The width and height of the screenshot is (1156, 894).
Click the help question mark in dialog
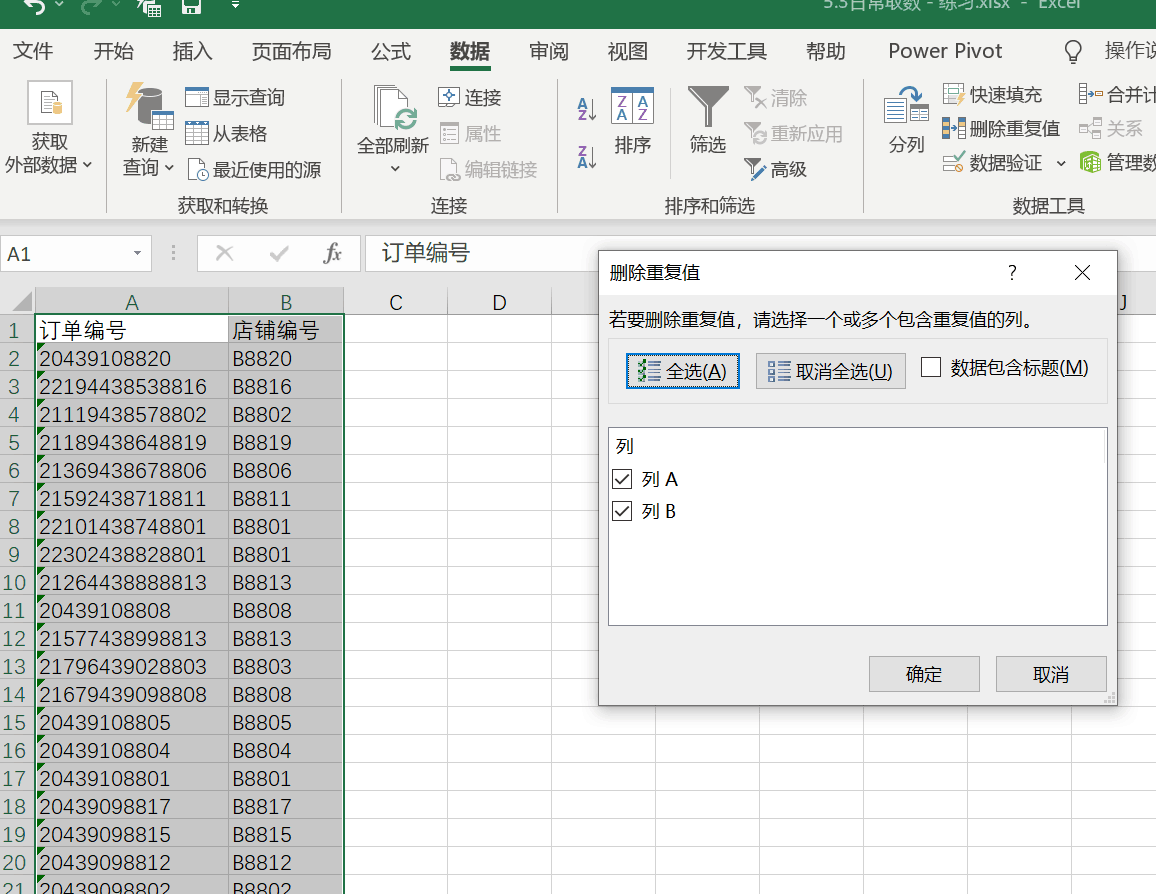[x=1012, y=273]
